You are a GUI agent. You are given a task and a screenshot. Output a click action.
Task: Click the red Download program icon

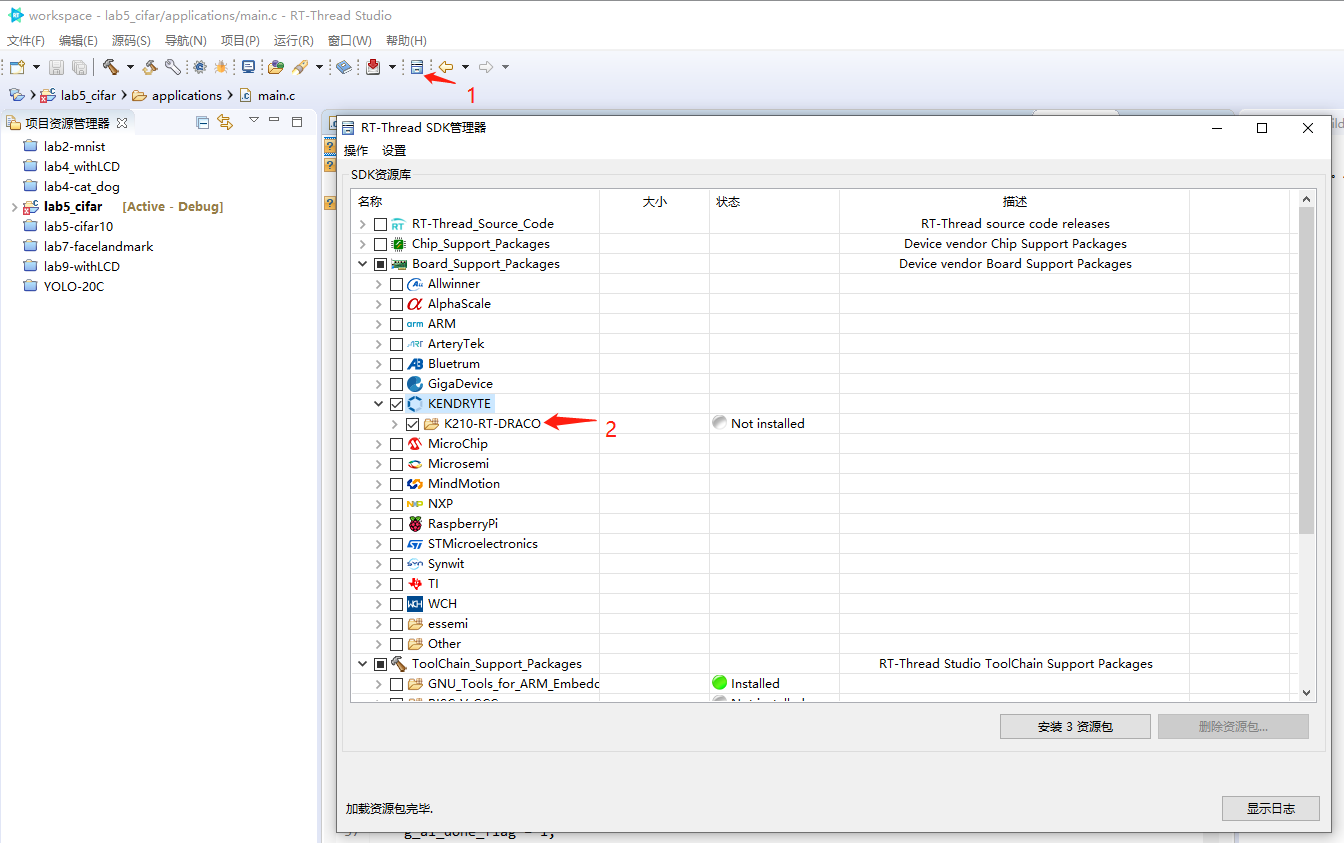tap(373, 67)
